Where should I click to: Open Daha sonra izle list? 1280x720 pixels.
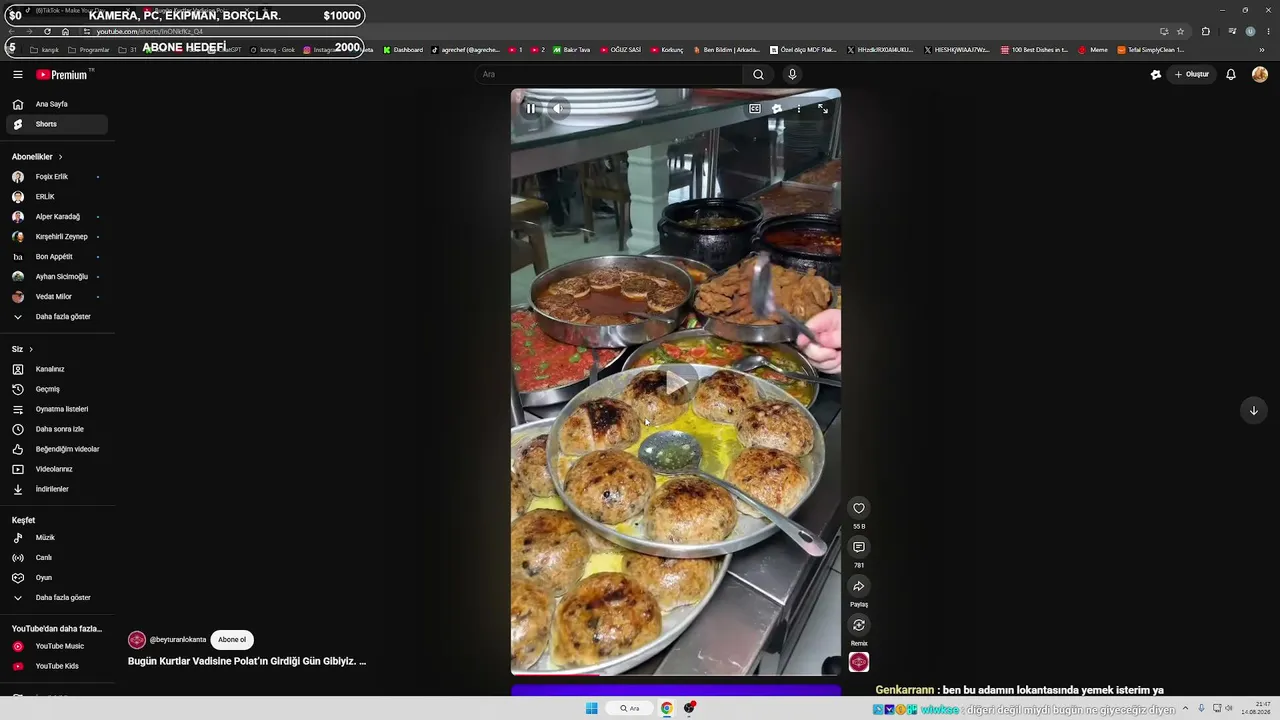(x=57, y=429)
